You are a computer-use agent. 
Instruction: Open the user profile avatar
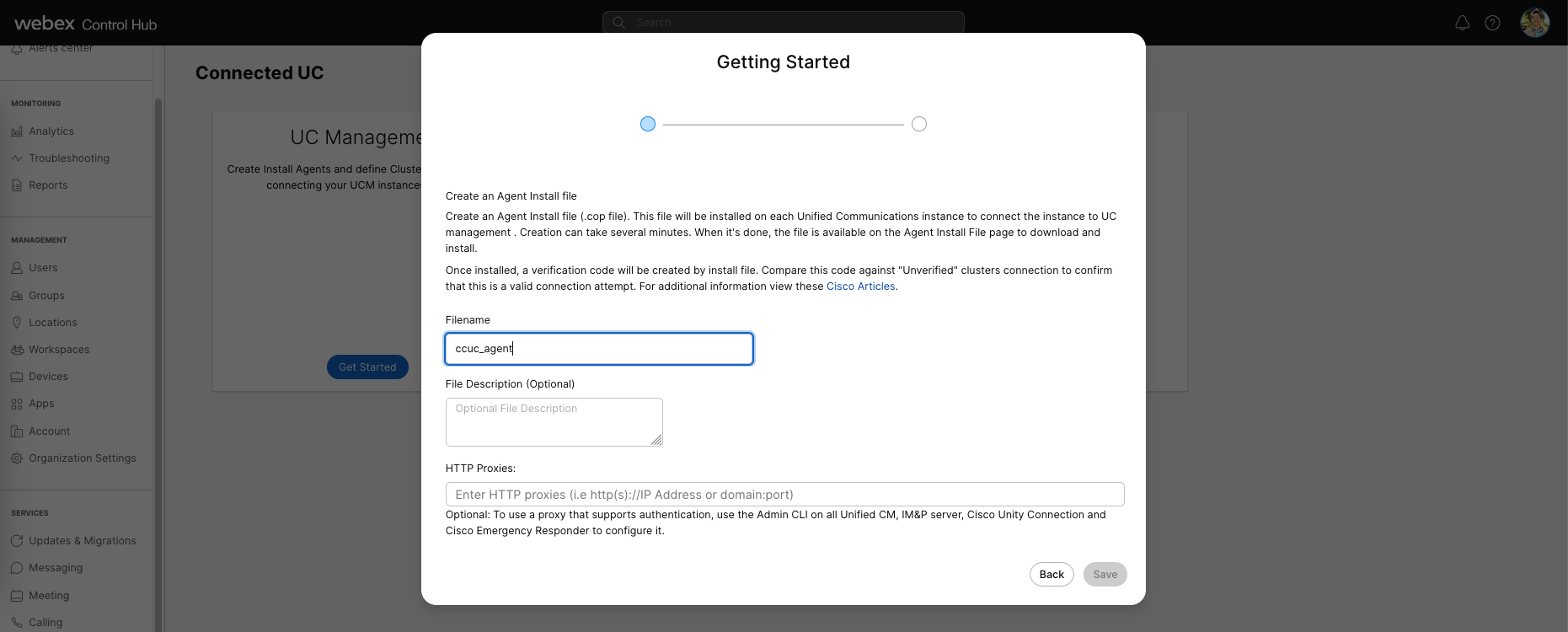(x=1534, y=23)
